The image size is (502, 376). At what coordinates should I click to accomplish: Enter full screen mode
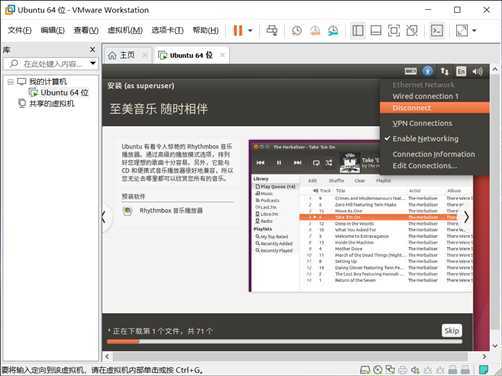coord(394,31)
